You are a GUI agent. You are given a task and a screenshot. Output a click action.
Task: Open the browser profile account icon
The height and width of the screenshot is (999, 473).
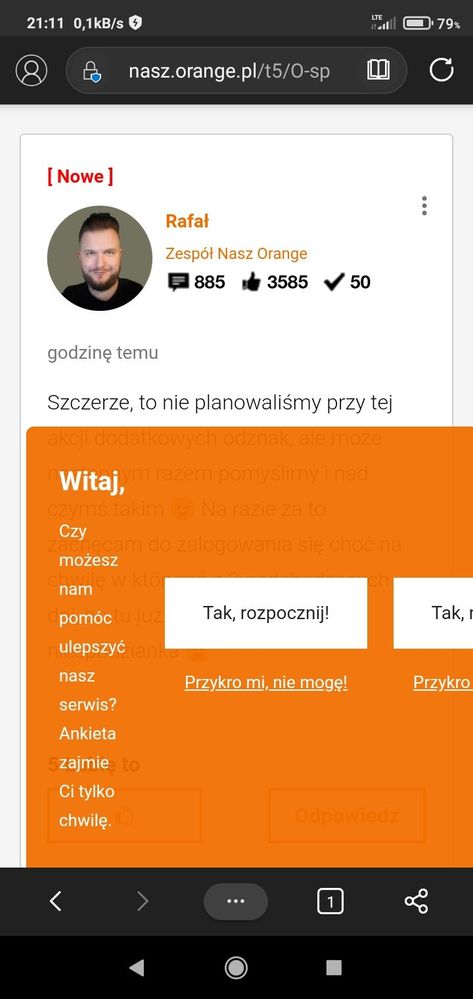(31, 70)
